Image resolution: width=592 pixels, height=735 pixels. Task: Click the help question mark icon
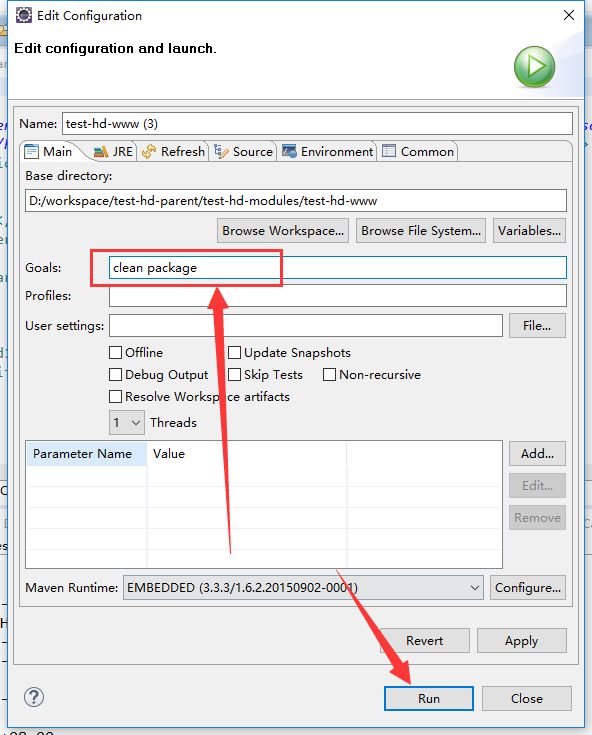34,697
